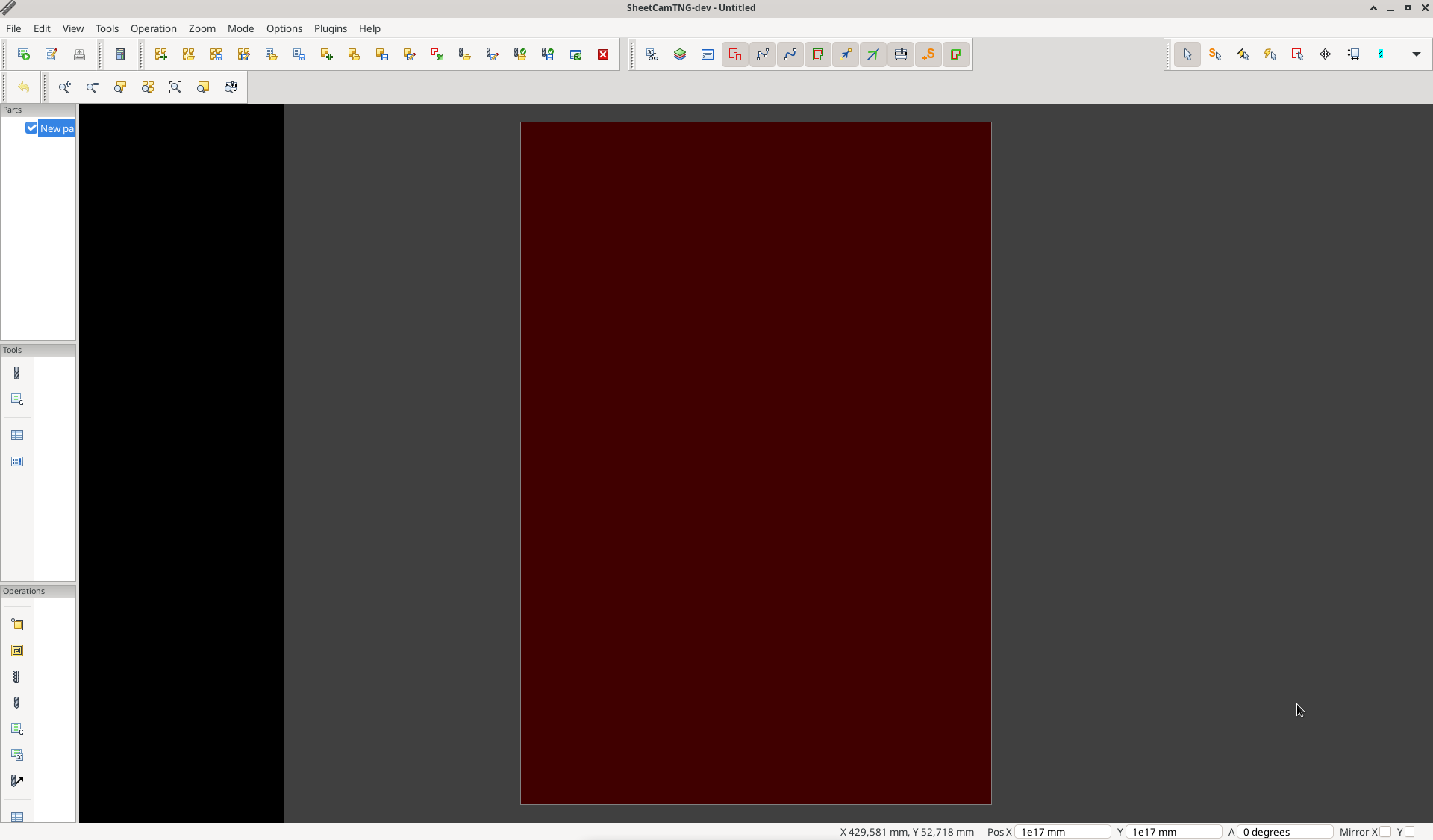The image size is (1433, 840).
Task: Click the Pos X input field
Action: pyautogui.click(x=1062, y=832)
